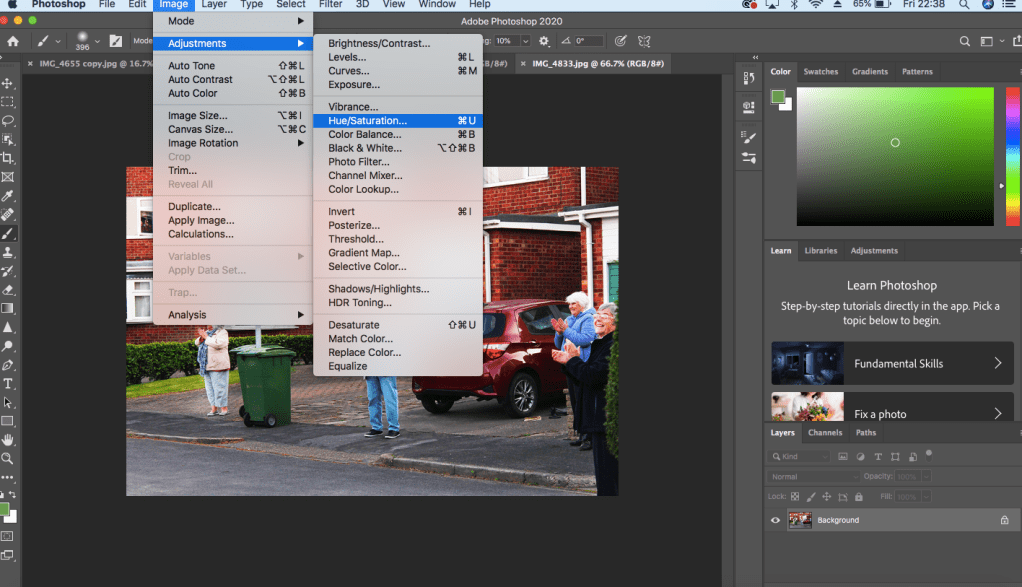Pick the Crop tool
1022x587 pixels.
pyautogui.click(x=8, y=158)
